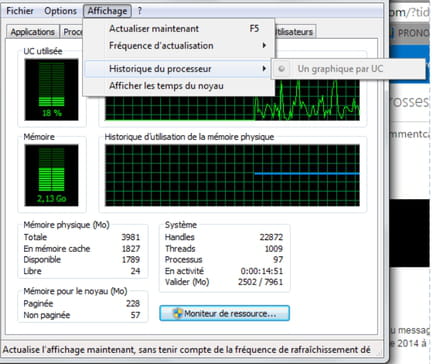Open the Fichier menu
The width and height of the screenshot is (440, 364).
(20, 11)
